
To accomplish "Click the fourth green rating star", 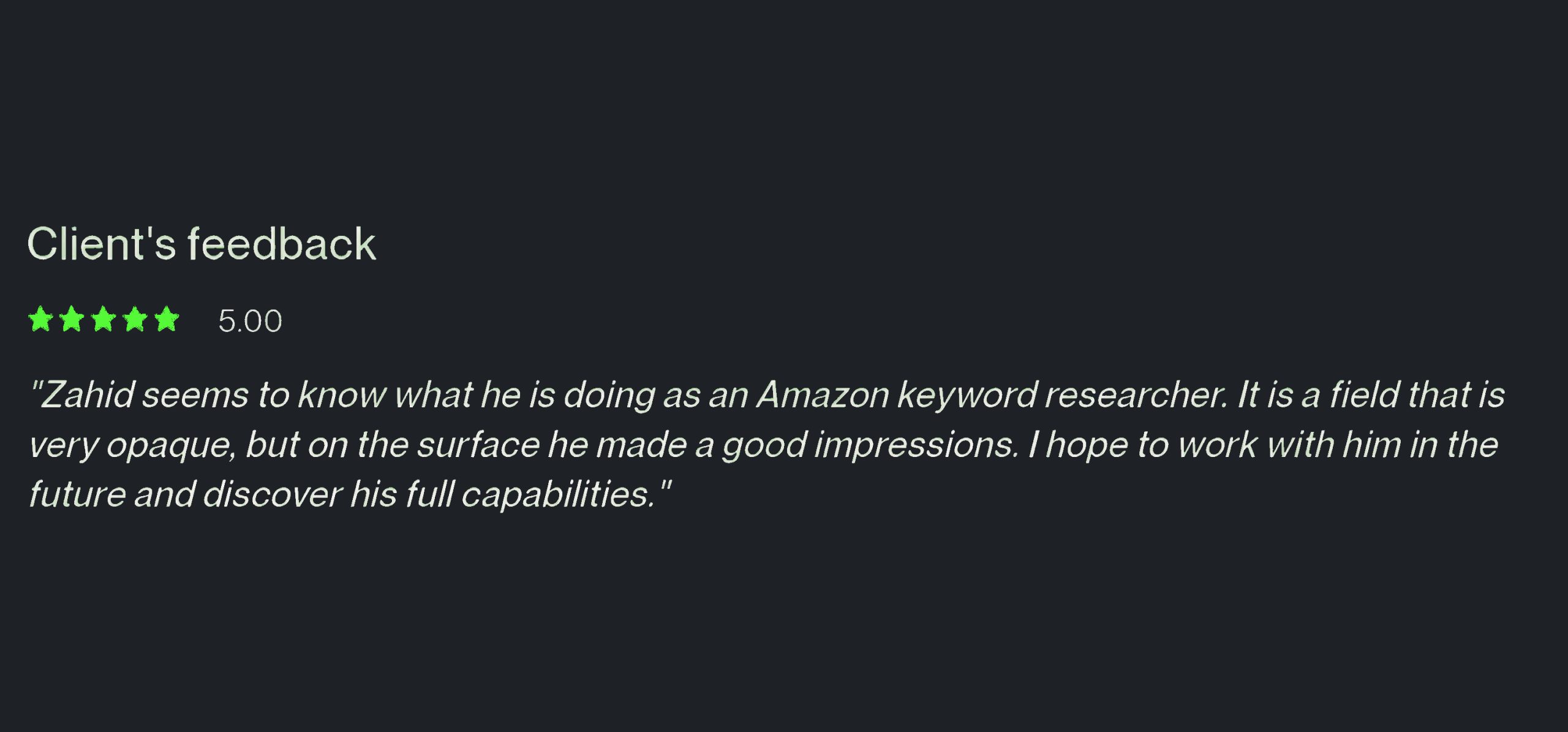I will point(135,320).
